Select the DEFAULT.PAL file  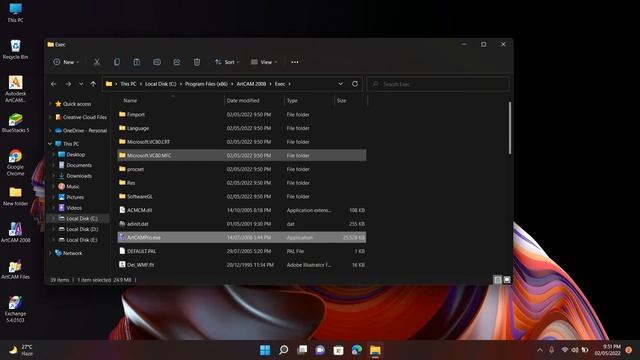point(242,251)
